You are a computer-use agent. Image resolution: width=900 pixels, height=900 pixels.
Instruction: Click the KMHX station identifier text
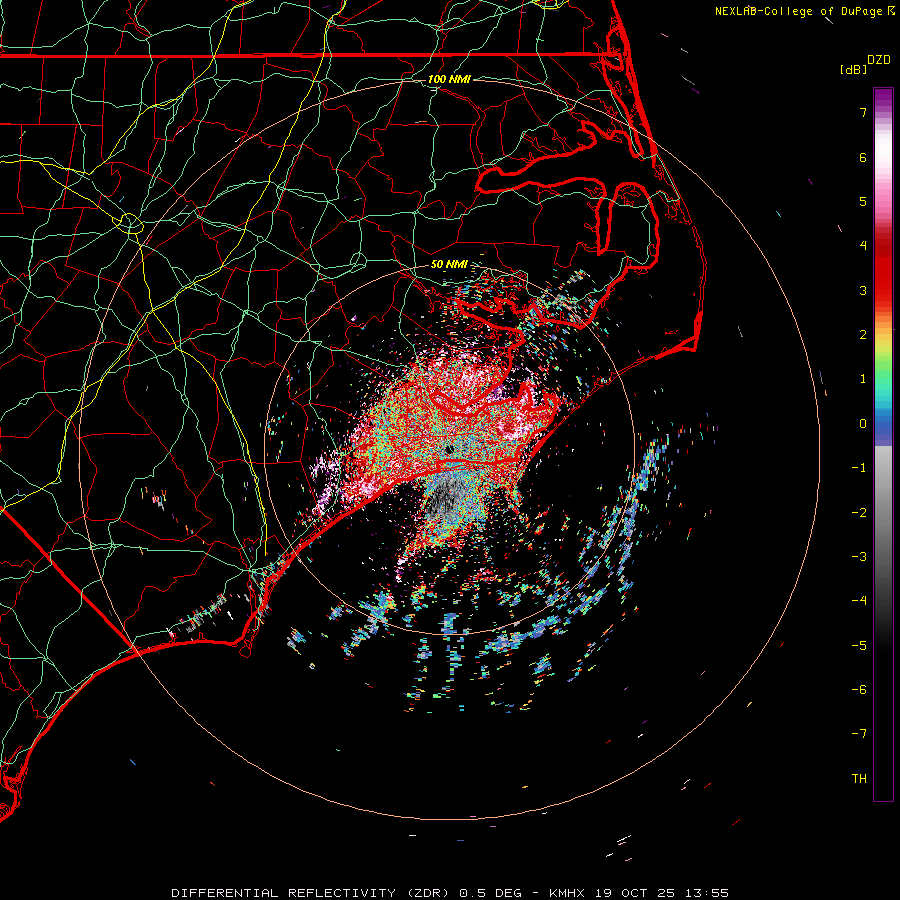(567, 893)
